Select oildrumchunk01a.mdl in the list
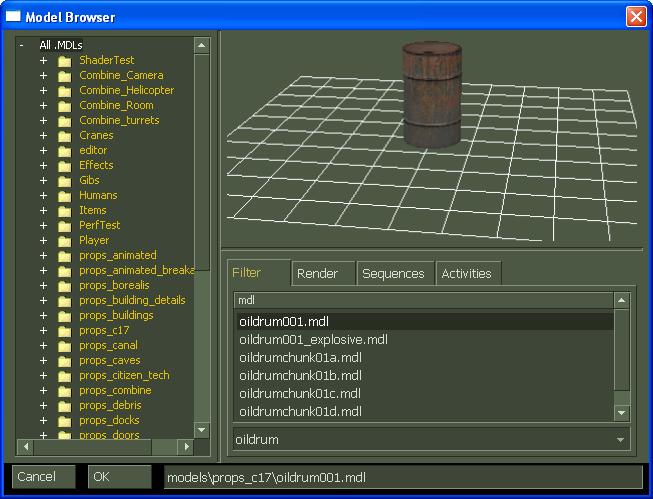 tap(425, 357)
